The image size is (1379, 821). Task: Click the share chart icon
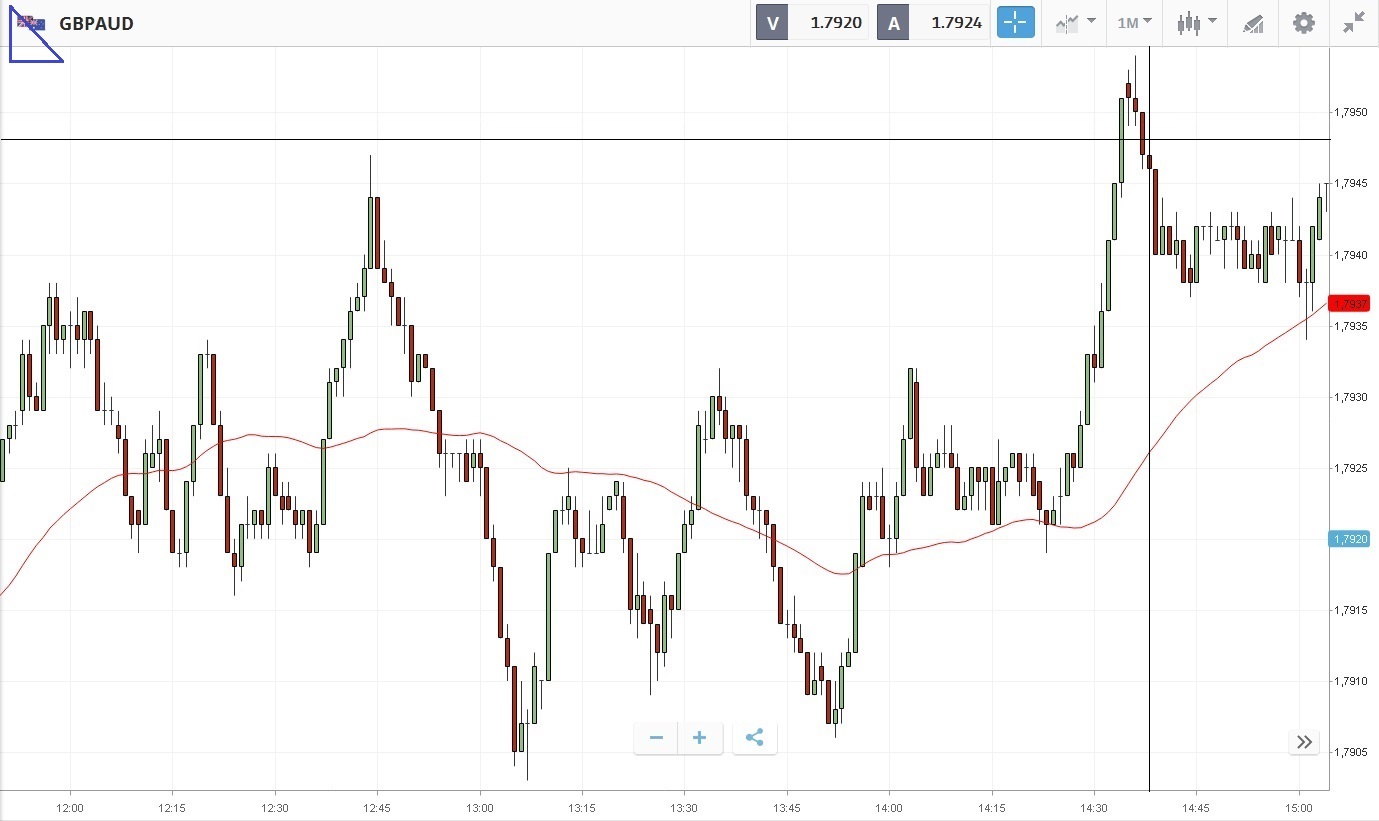(755, 738)
